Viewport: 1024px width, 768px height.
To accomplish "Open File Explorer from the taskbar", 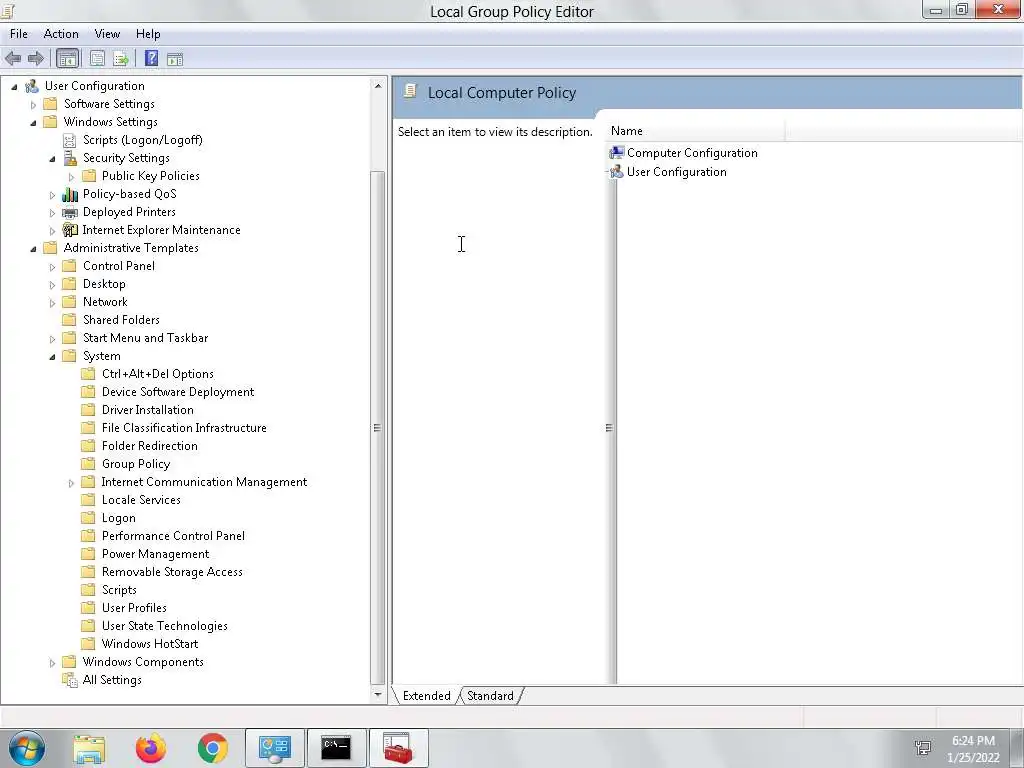I will click(x=89, y=749).
